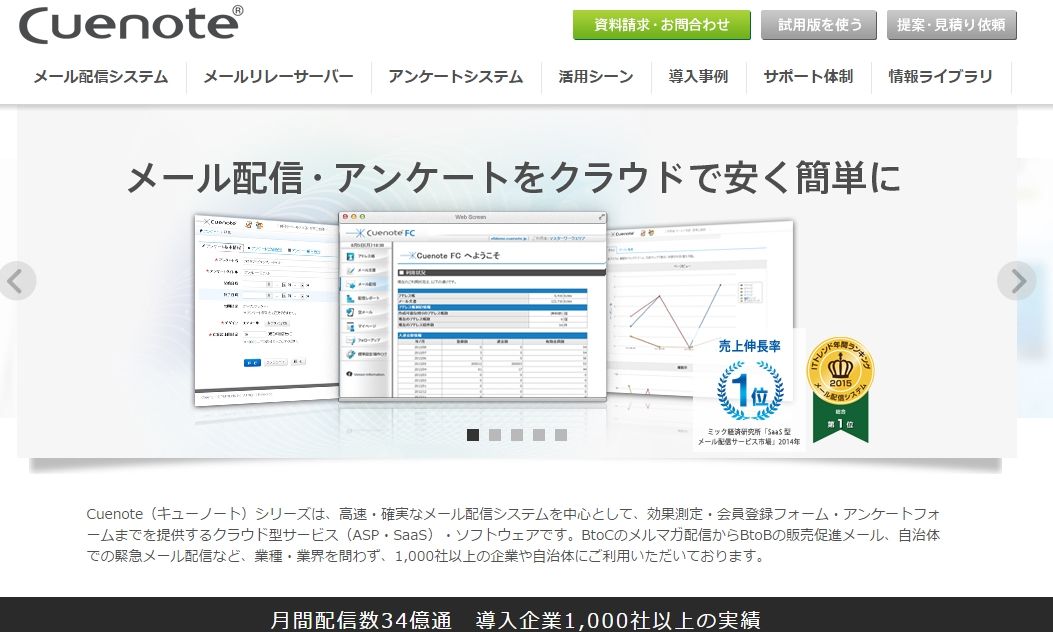
Task: Select the first carousel dot
Action: click(x=473, y=435)
